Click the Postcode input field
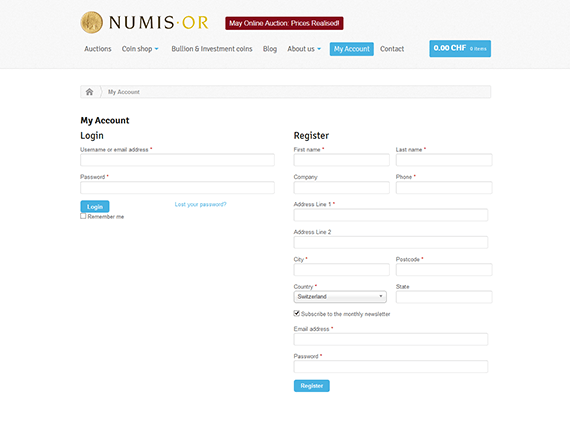This screenshot has height=427, width=570. click(x=444, y=270)
